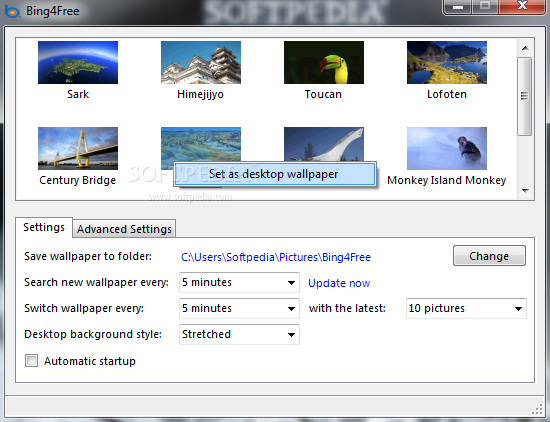
Task: Enable the Automatic startup checkbox
Action: (x=31, y=361)
